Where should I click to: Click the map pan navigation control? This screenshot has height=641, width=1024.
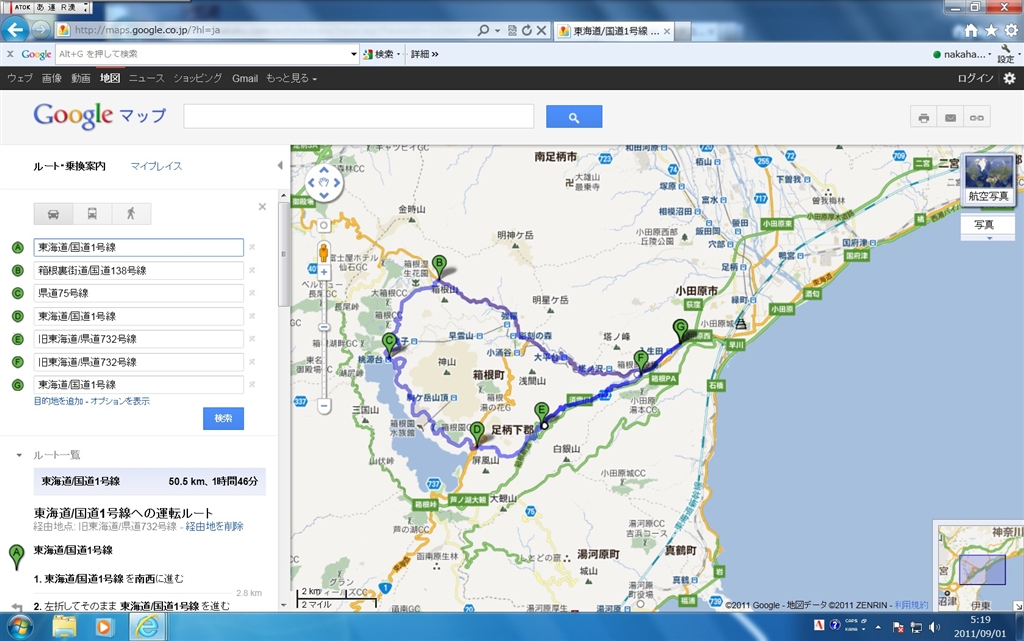pos(324,183)
